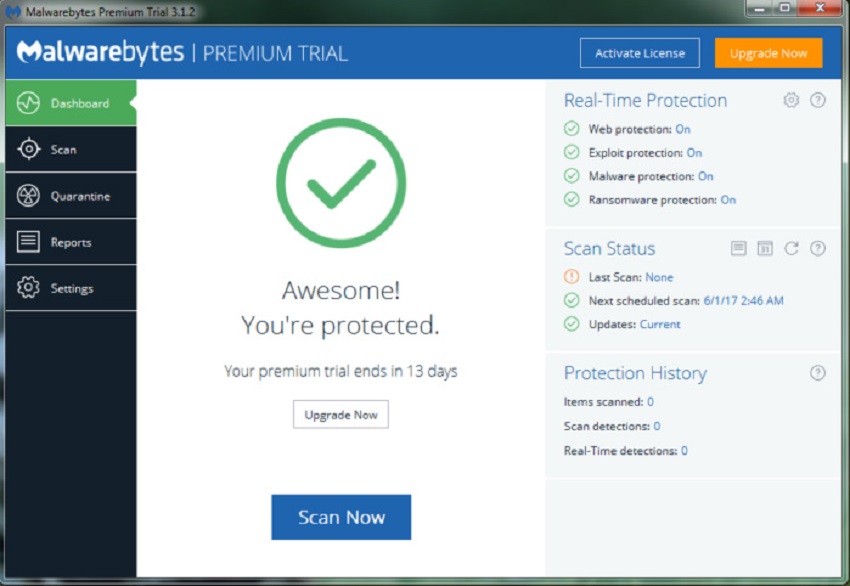Open scan scheduler calendar icon

point(765,248)
